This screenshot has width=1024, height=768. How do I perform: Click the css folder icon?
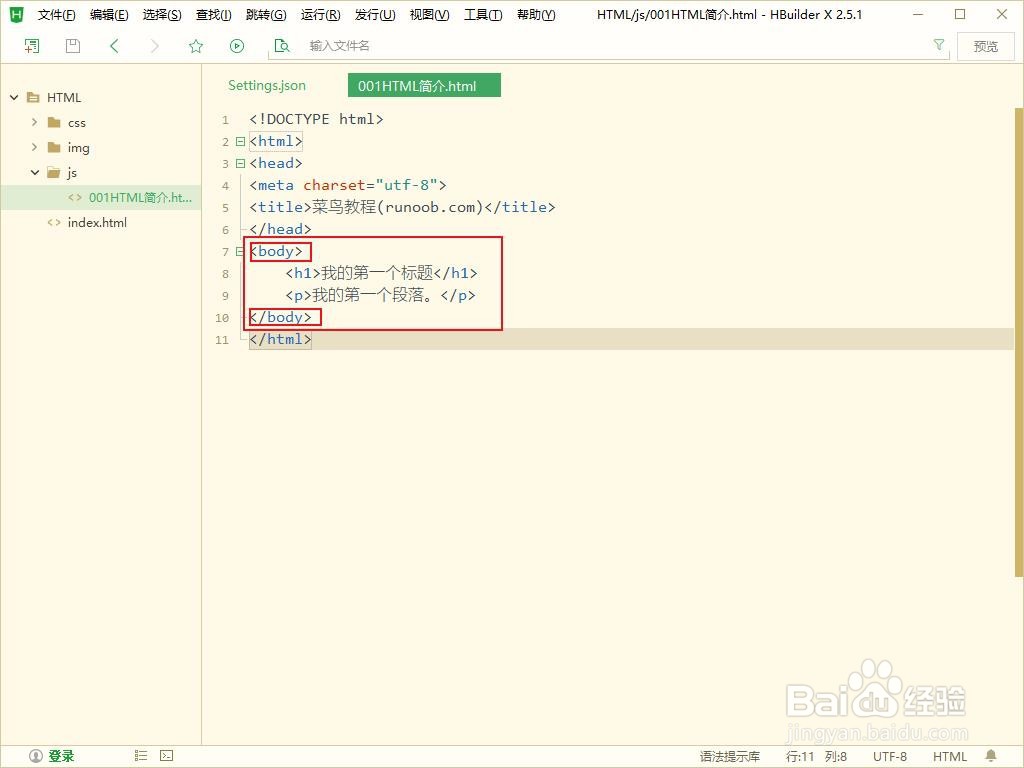pyautogui.click(x=54, y=122)
